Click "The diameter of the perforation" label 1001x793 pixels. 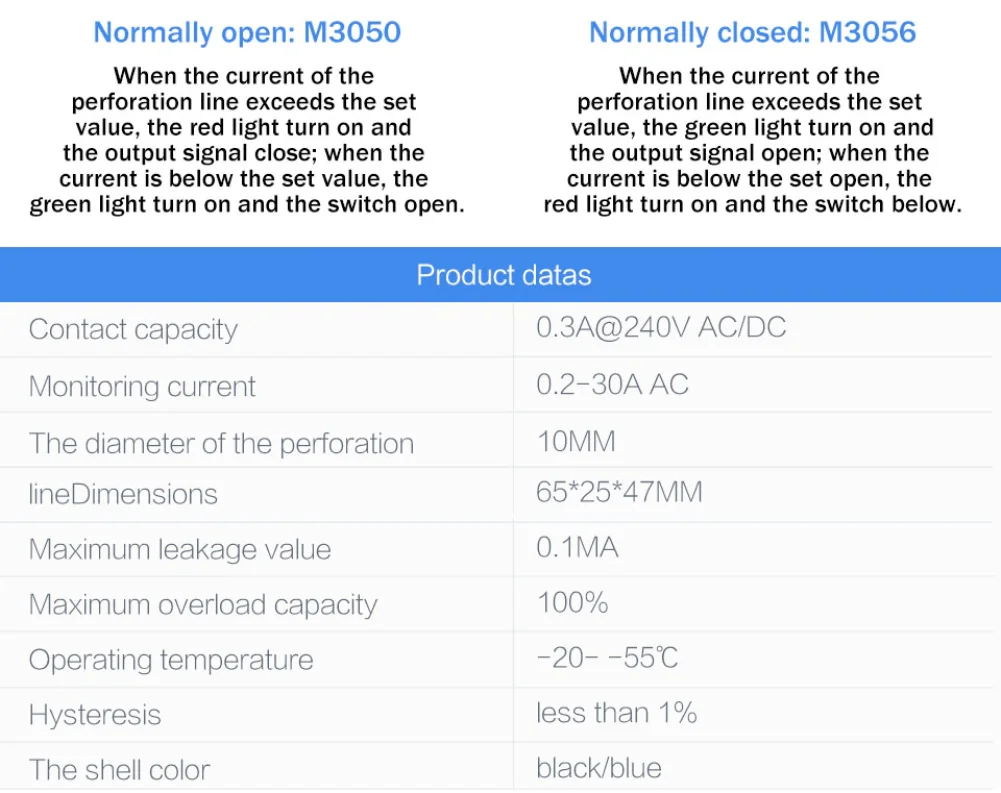pyautogui.click(x=221, y=444)
